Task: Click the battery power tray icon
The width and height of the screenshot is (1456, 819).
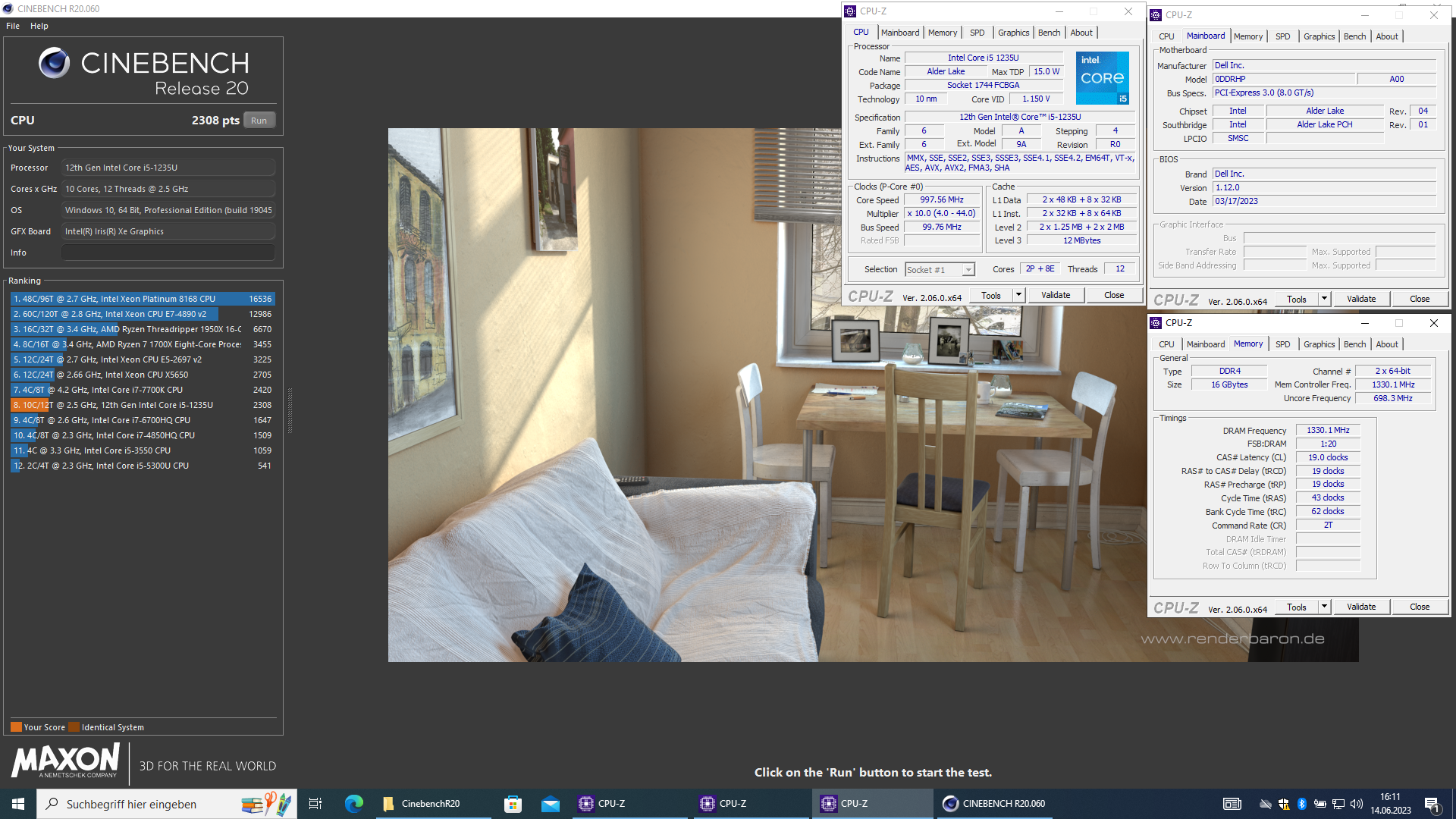Action: click(x=1320, y=804)
